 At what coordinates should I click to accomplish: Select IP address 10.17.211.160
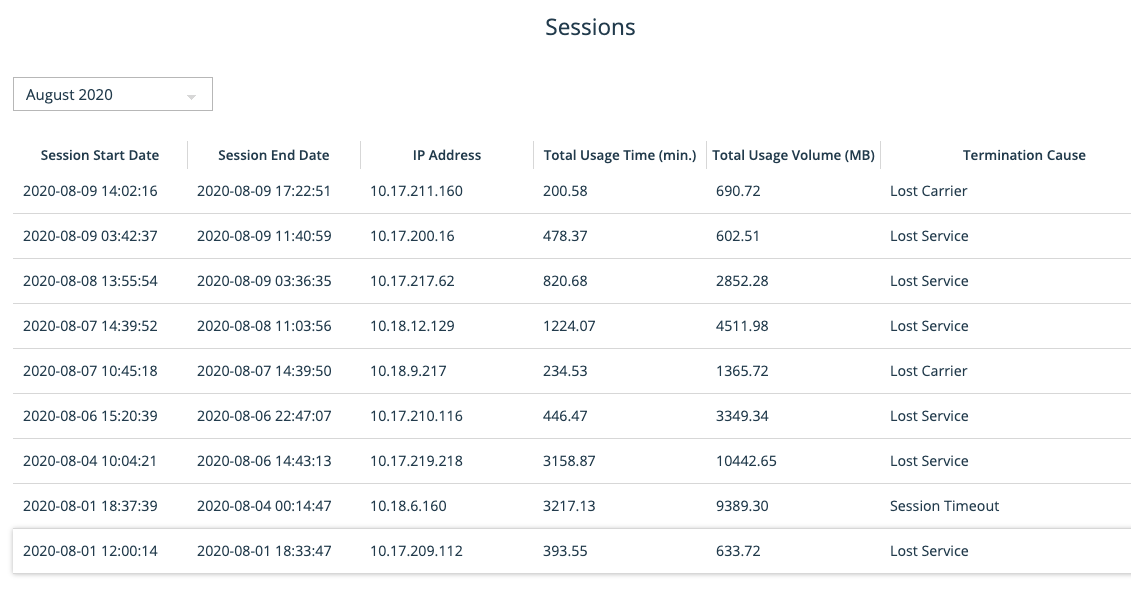coord(416,191)
